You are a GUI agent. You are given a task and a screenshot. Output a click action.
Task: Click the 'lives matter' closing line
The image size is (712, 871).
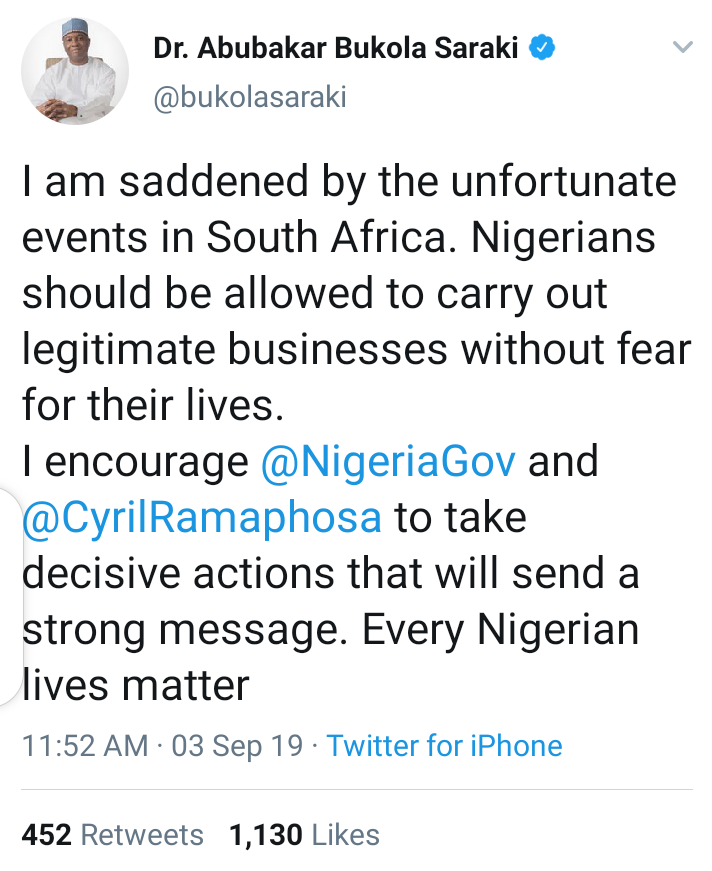[x=136, y=686]
